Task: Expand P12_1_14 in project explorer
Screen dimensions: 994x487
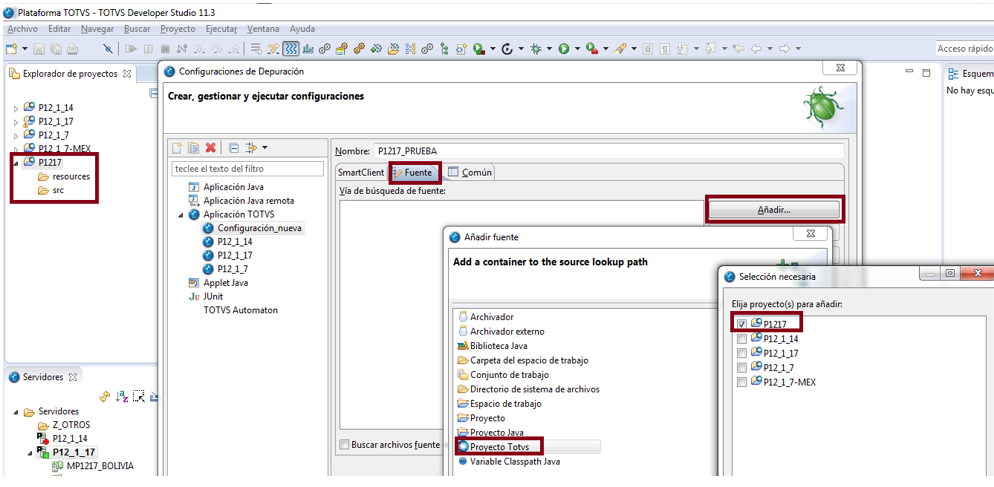Action: tap(16, 107)
